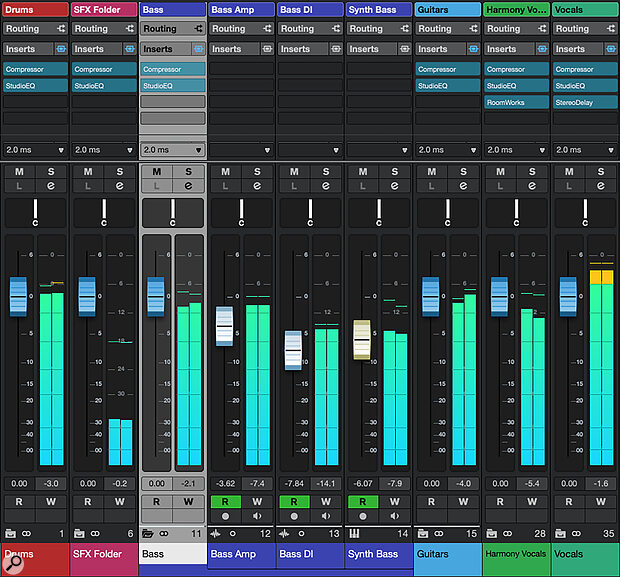Open the mixer search magnifier

[x=13, y=563]
